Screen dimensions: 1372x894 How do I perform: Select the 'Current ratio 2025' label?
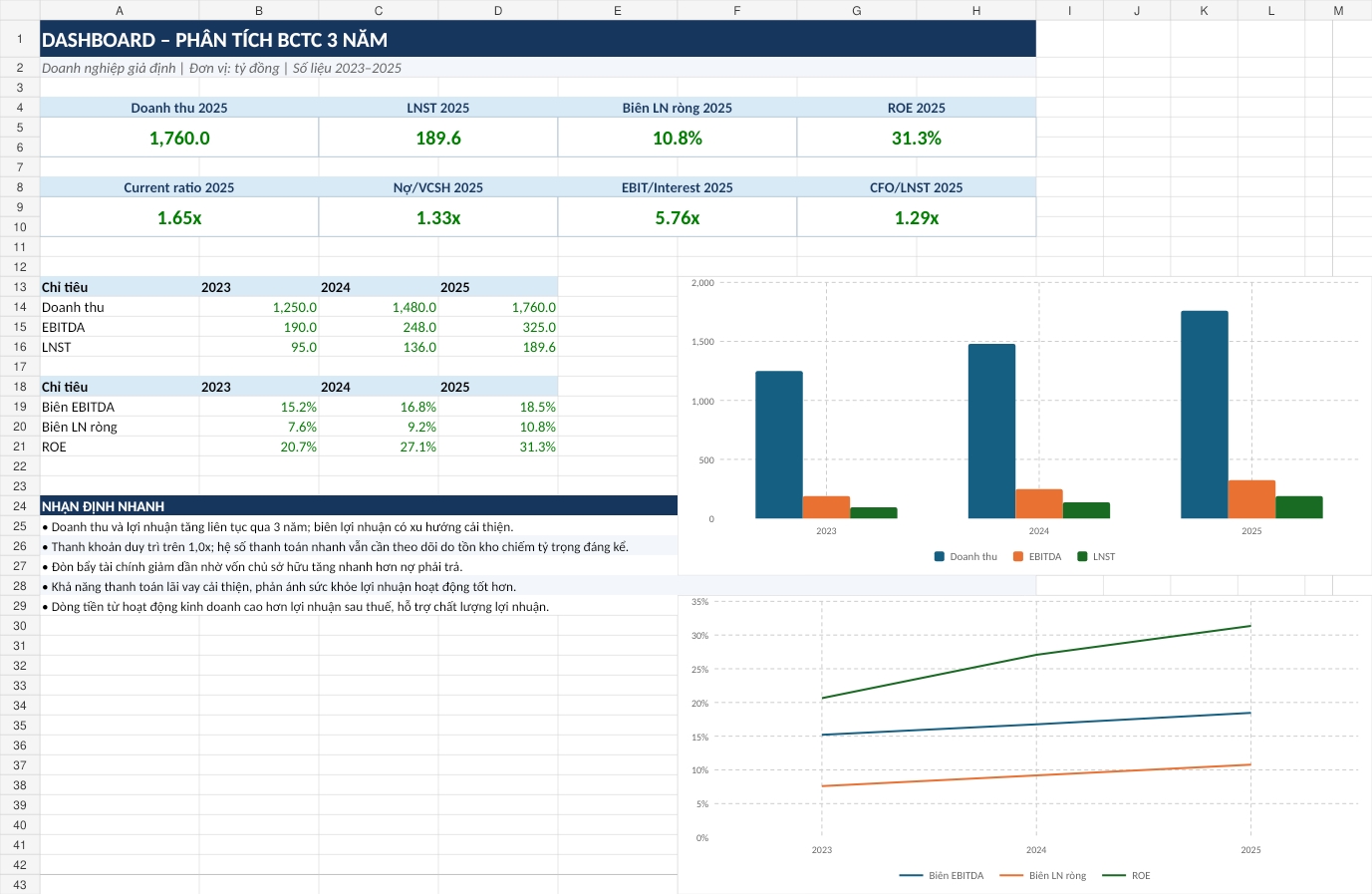pyautogui.click(x=179, y=187)
